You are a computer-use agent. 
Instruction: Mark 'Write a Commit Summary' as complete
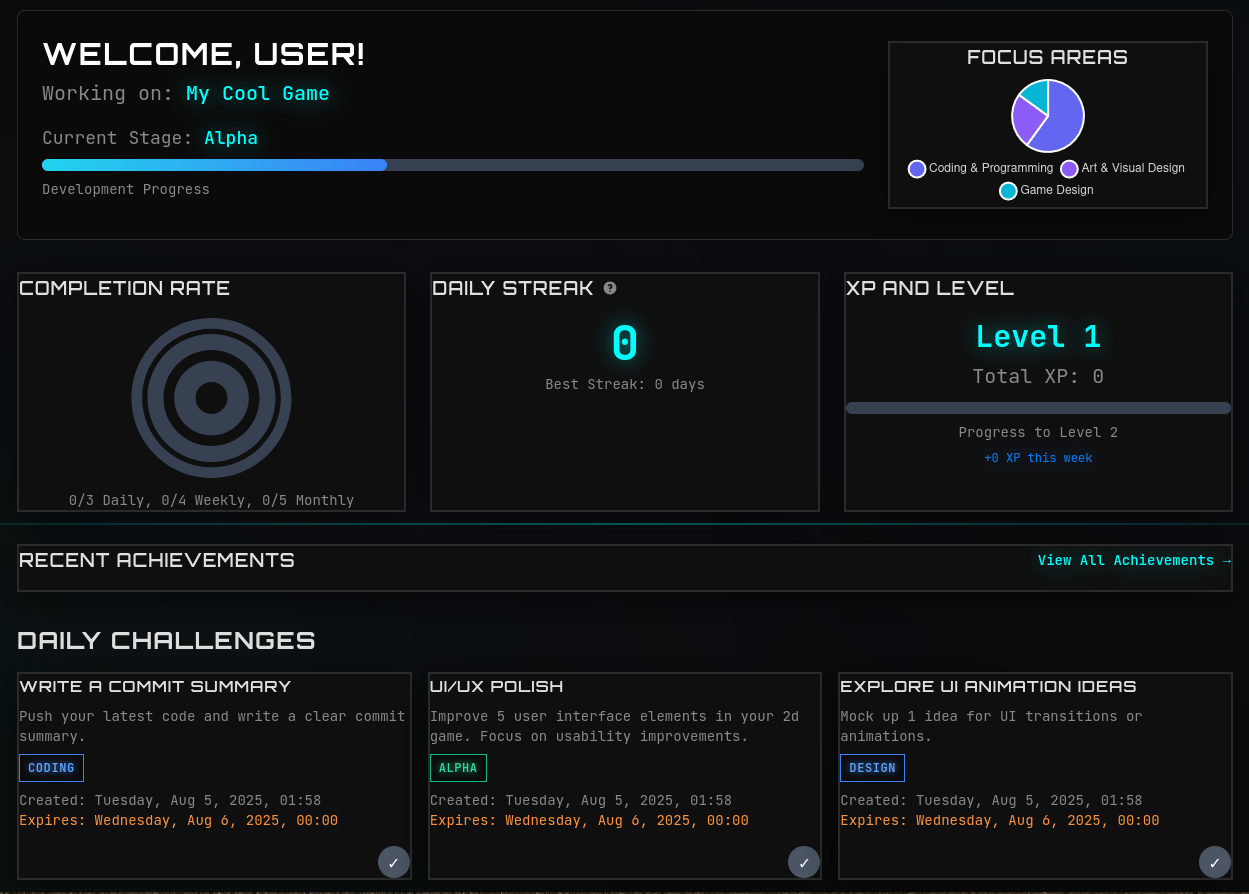point(393,861)
